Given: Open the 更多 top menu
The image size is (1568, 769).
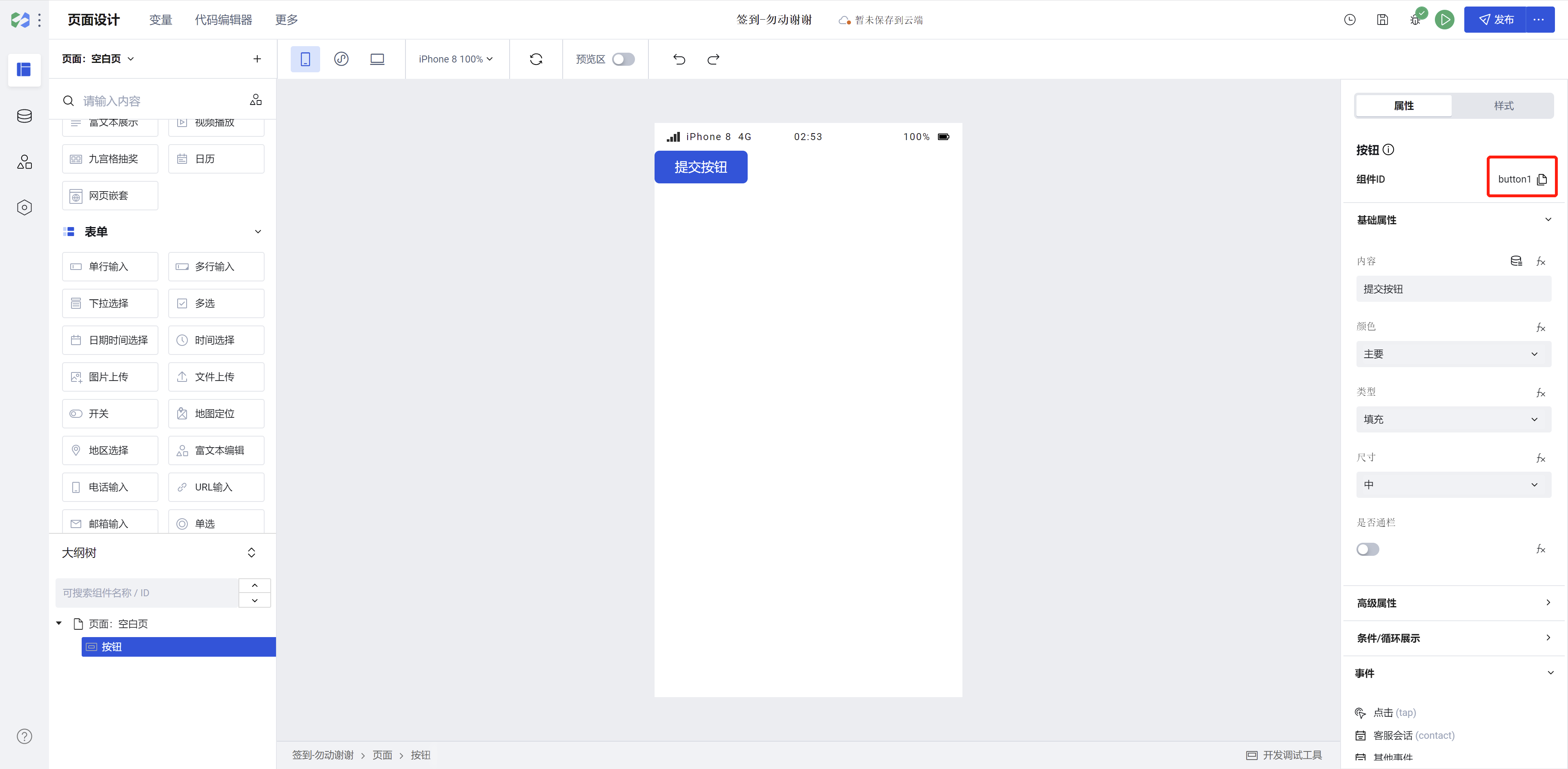Looking at the screenshot, I should [286, 20].
